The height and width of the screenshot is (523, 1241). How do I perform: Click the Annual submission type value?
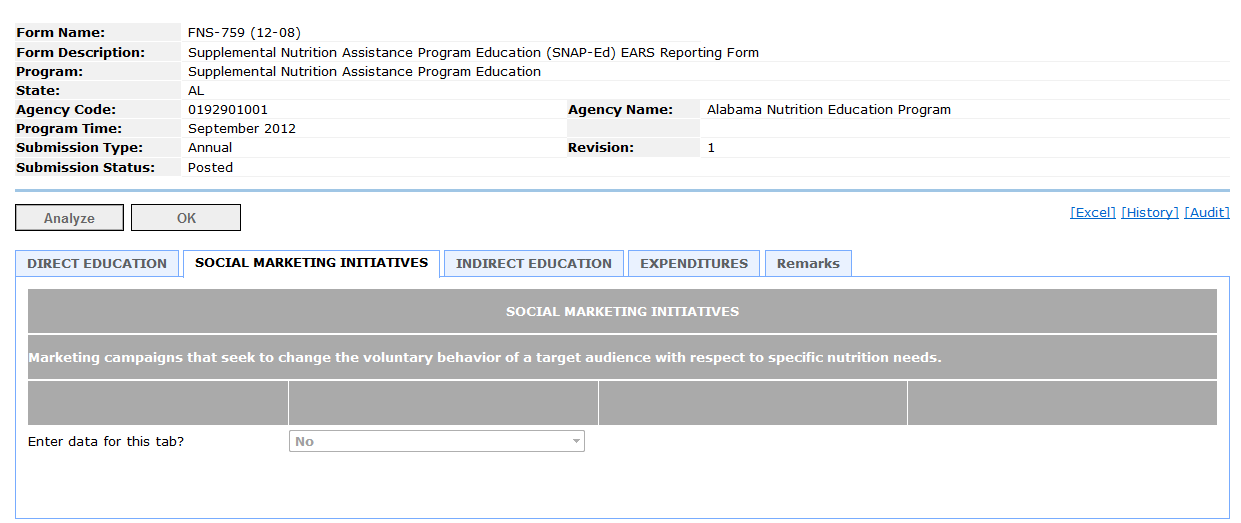210,148
